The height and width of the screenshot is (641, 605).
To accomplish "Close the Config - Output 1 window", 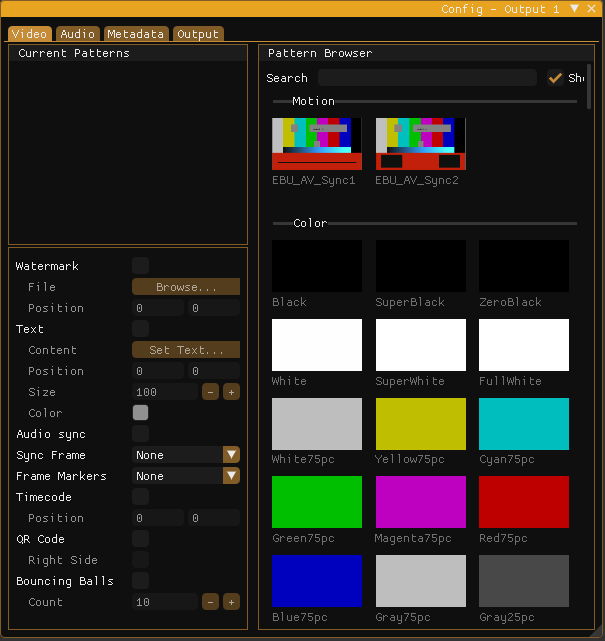I will pos(592,9).
